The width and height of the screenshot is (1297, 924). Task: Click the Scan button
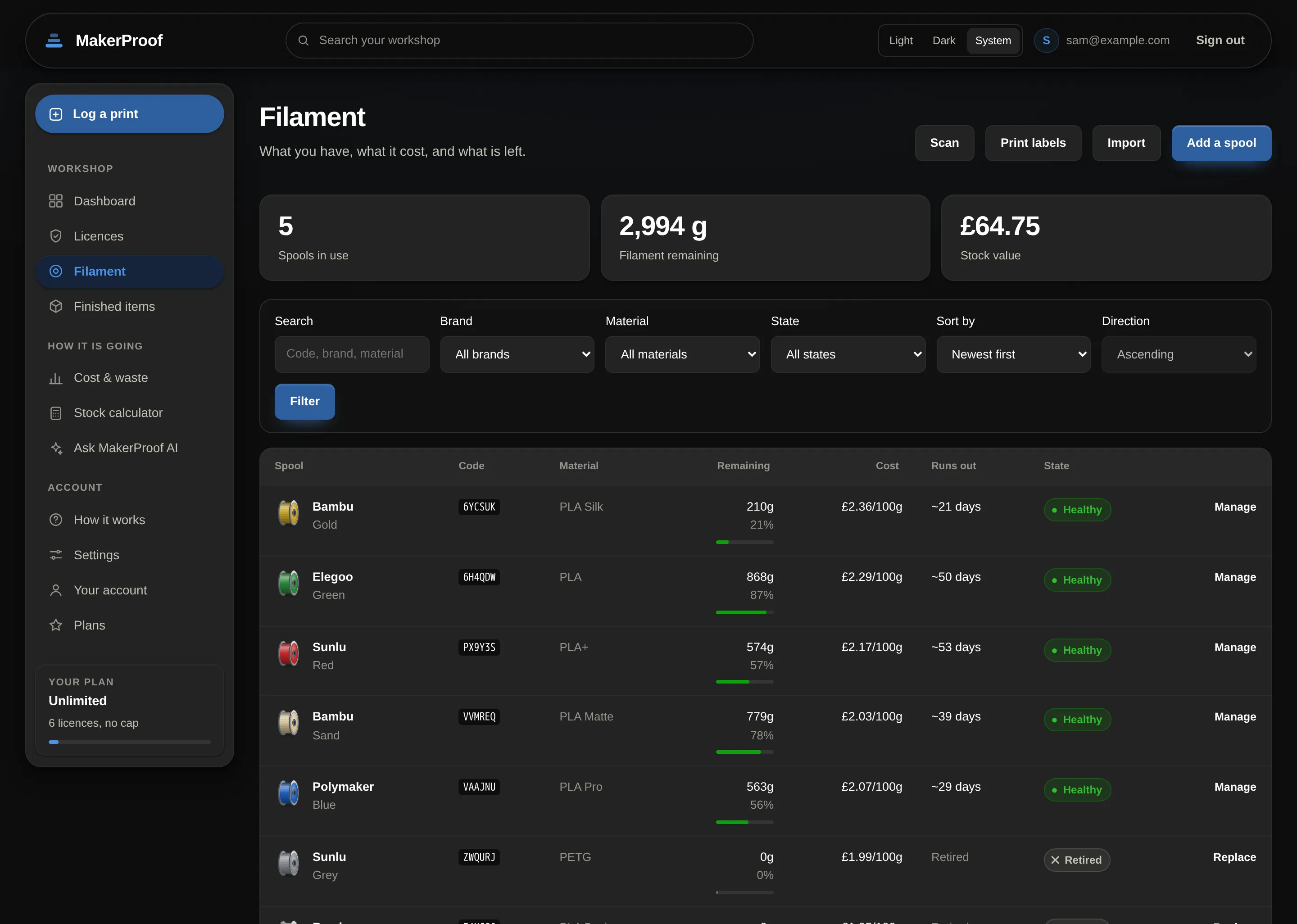(x=944, y=143)
